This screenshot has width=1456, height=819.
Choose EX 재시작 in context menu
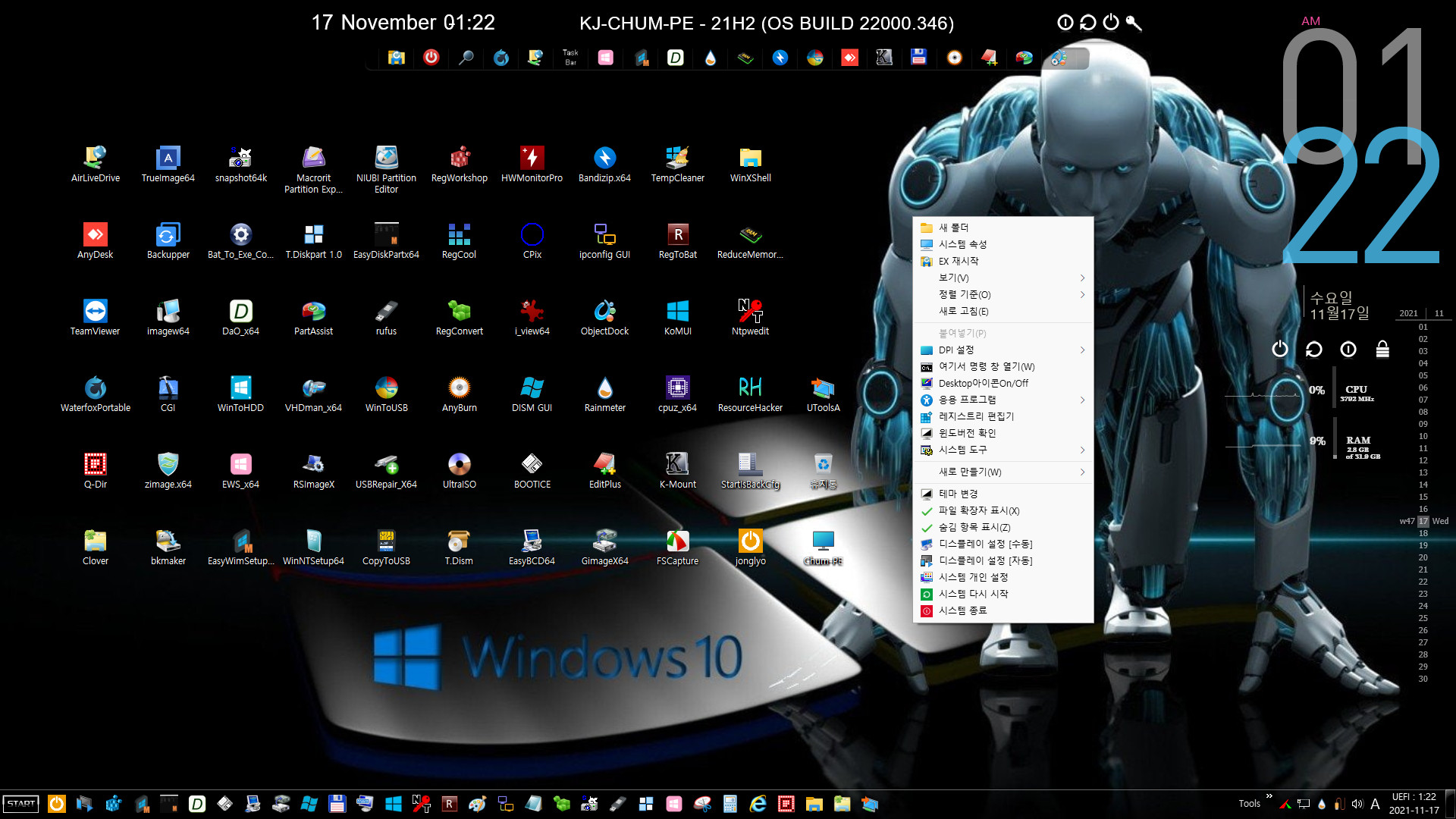click(1003, 261)
